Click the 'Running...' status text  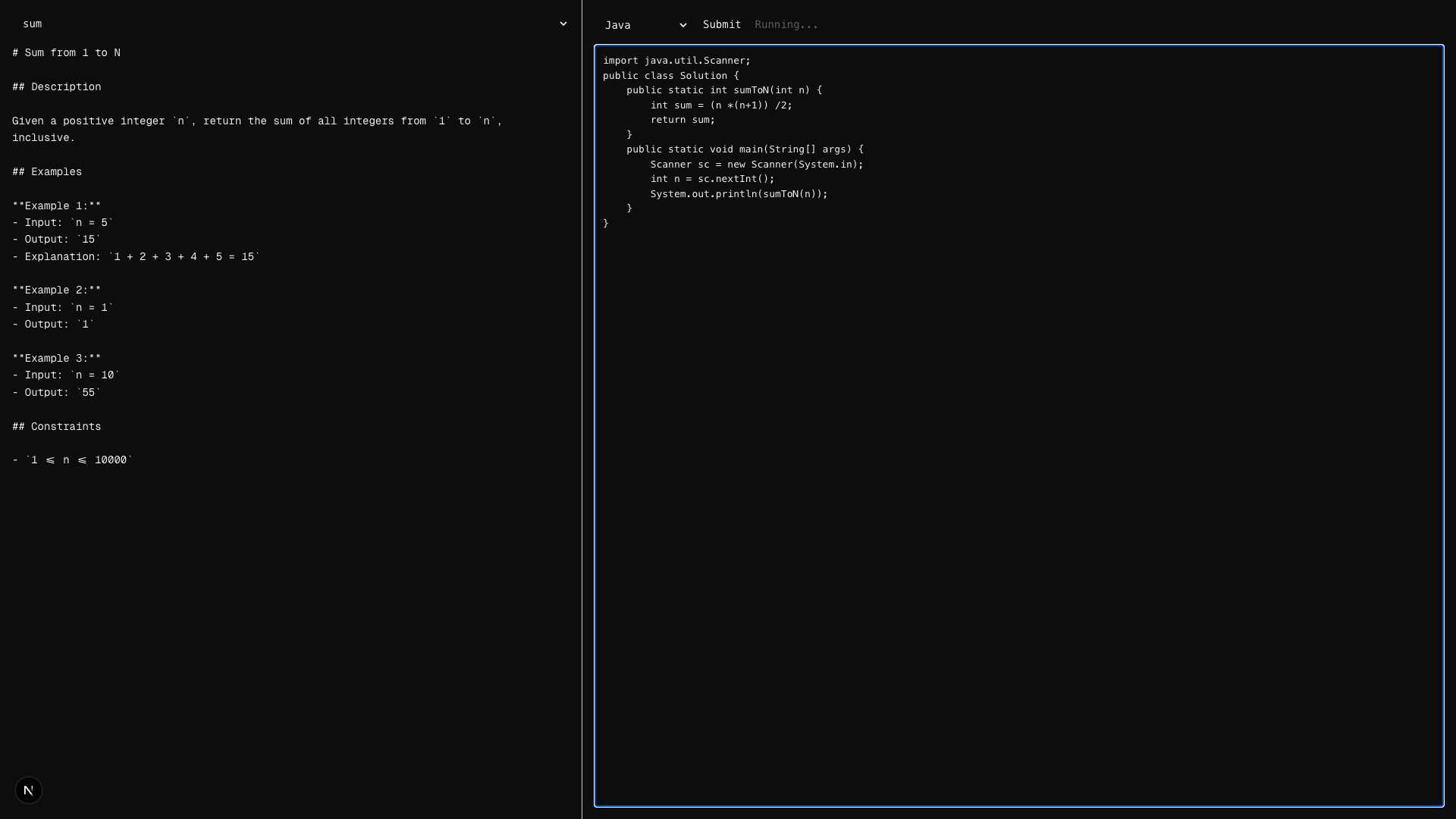pyautogui.click(x=786, y=25)
